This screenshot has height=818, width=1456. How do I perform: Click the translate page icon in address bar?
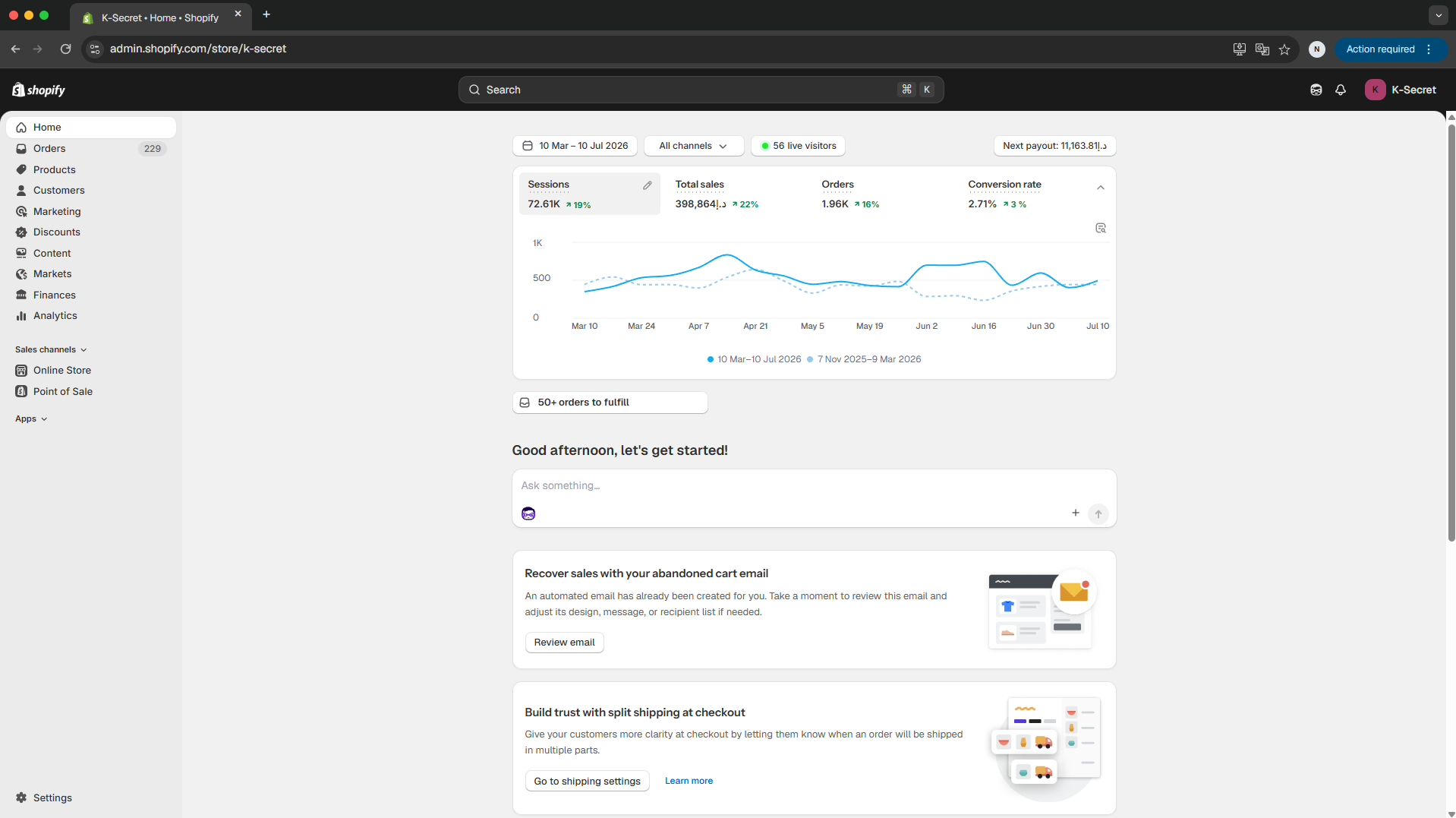pos(1262,49)
